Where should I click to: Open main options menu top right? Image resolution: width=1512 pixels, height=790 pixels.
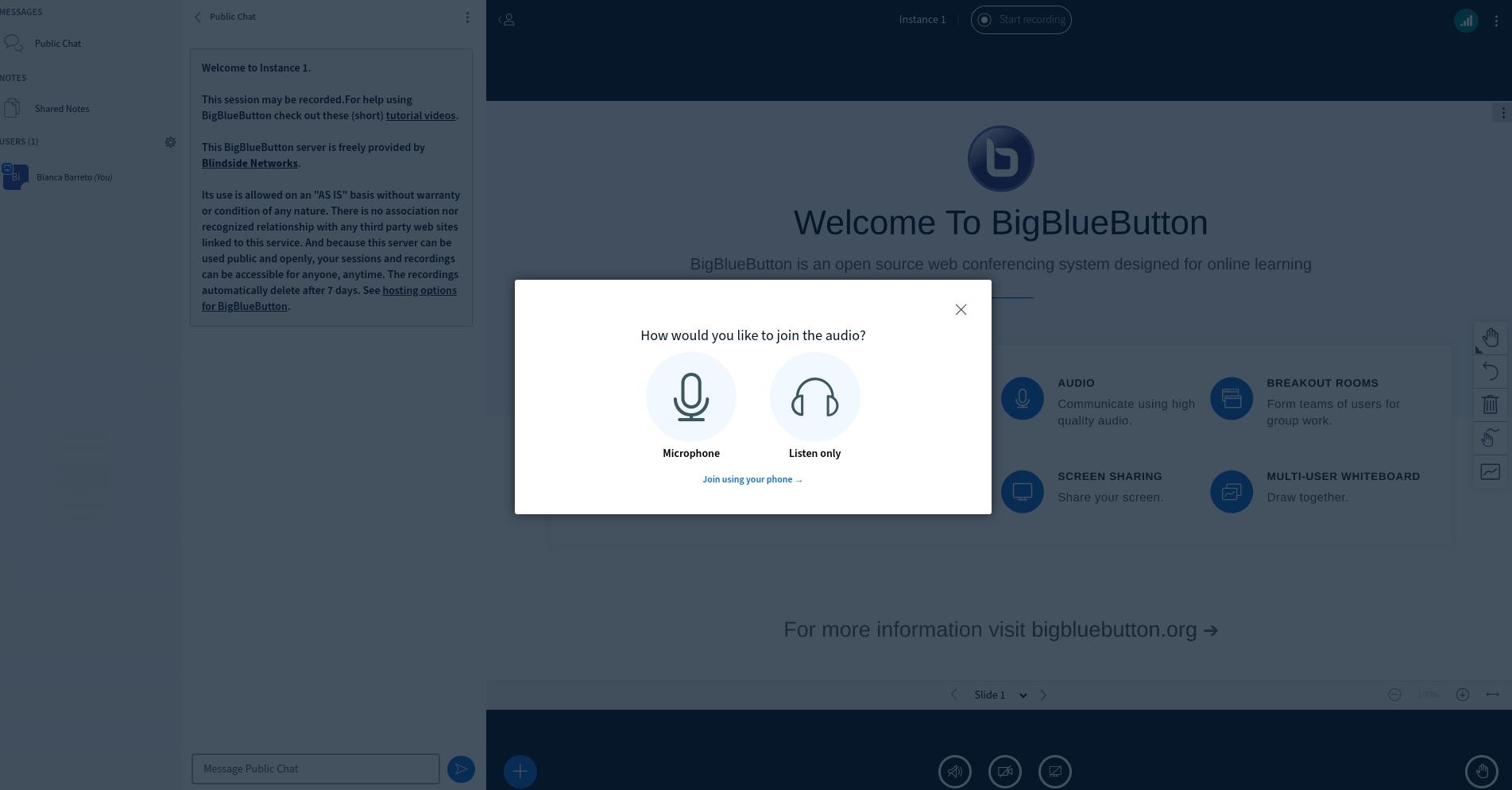tap(1496, 21)
